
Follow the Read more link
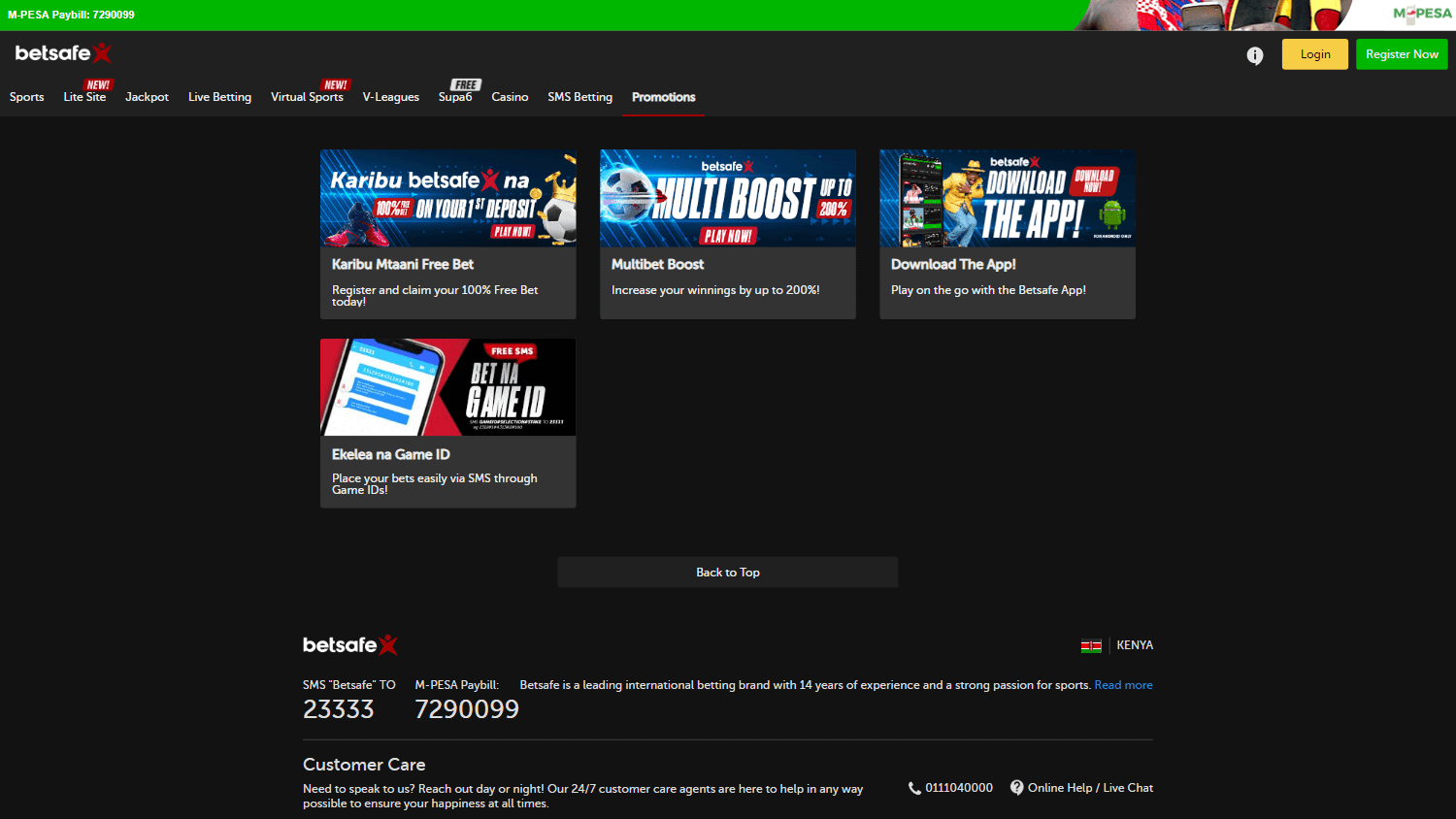click(1123, 685)
